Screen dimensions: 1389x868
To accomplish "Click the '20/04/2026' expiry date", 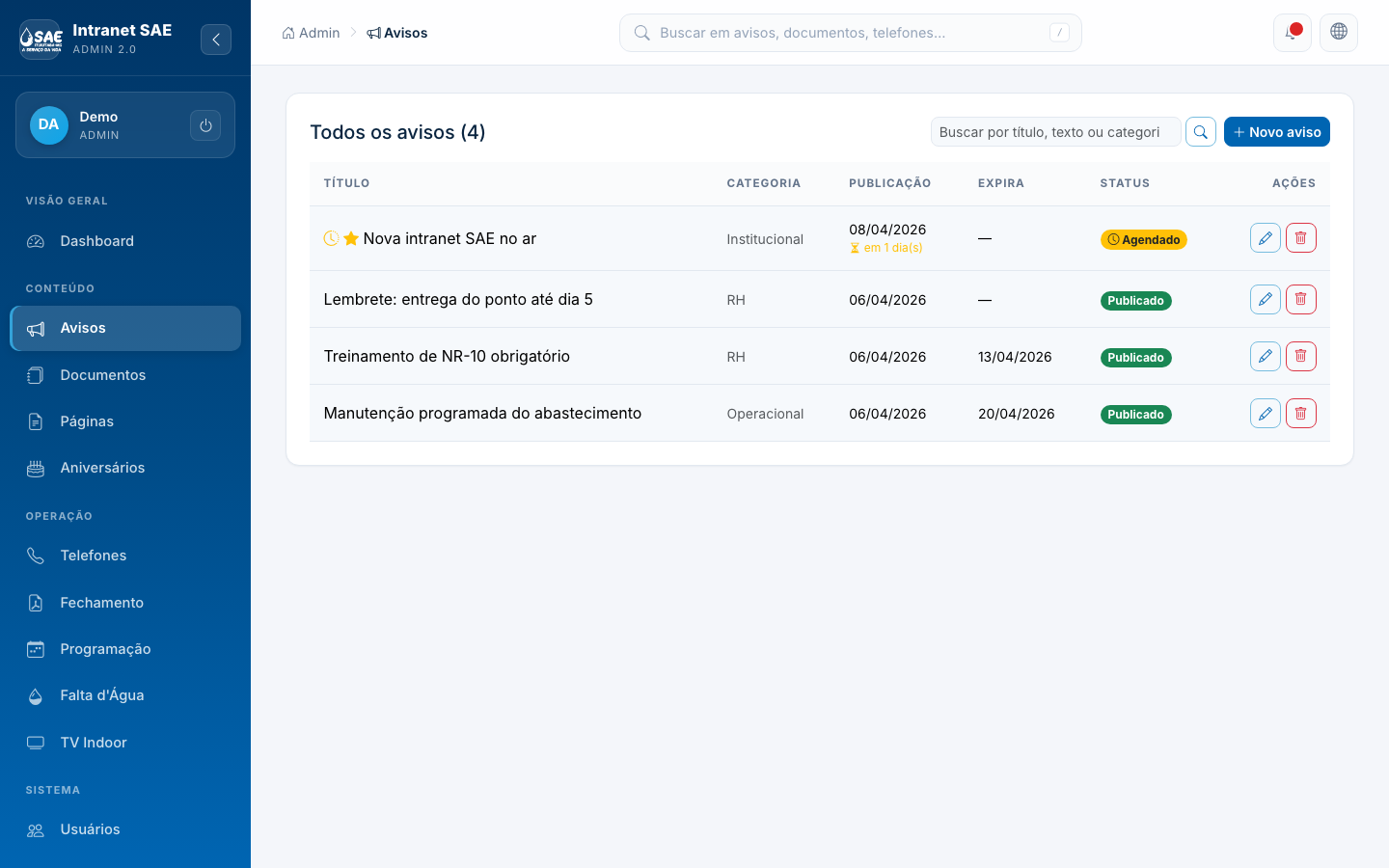I will (x=1017, y=414).
